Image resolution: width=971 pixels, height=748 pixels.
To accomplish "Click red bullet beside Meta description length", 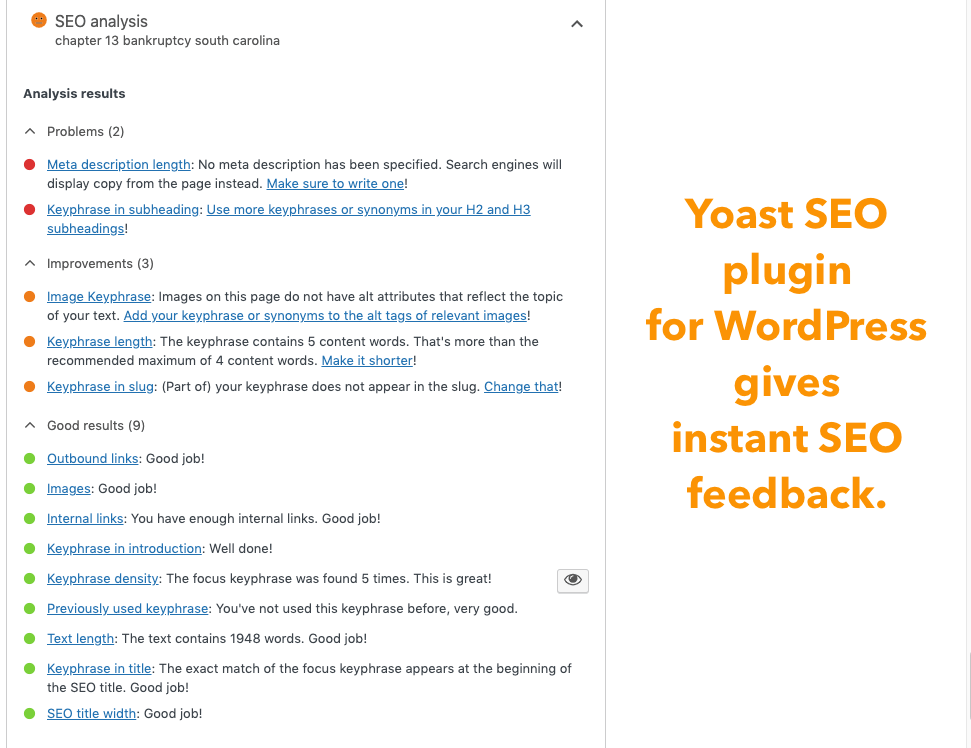I will coord(29,165).
